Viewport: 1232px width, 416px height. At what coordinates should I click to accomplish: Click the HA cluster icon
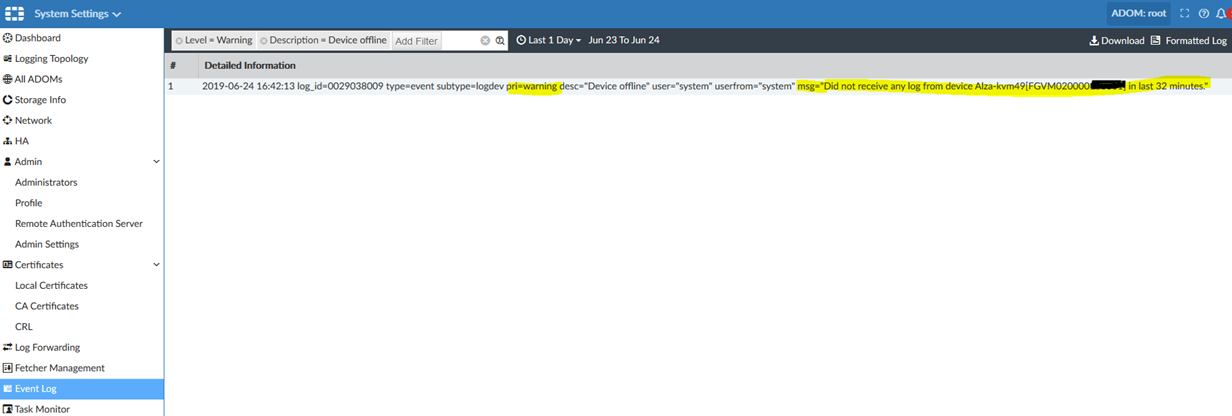7,141
